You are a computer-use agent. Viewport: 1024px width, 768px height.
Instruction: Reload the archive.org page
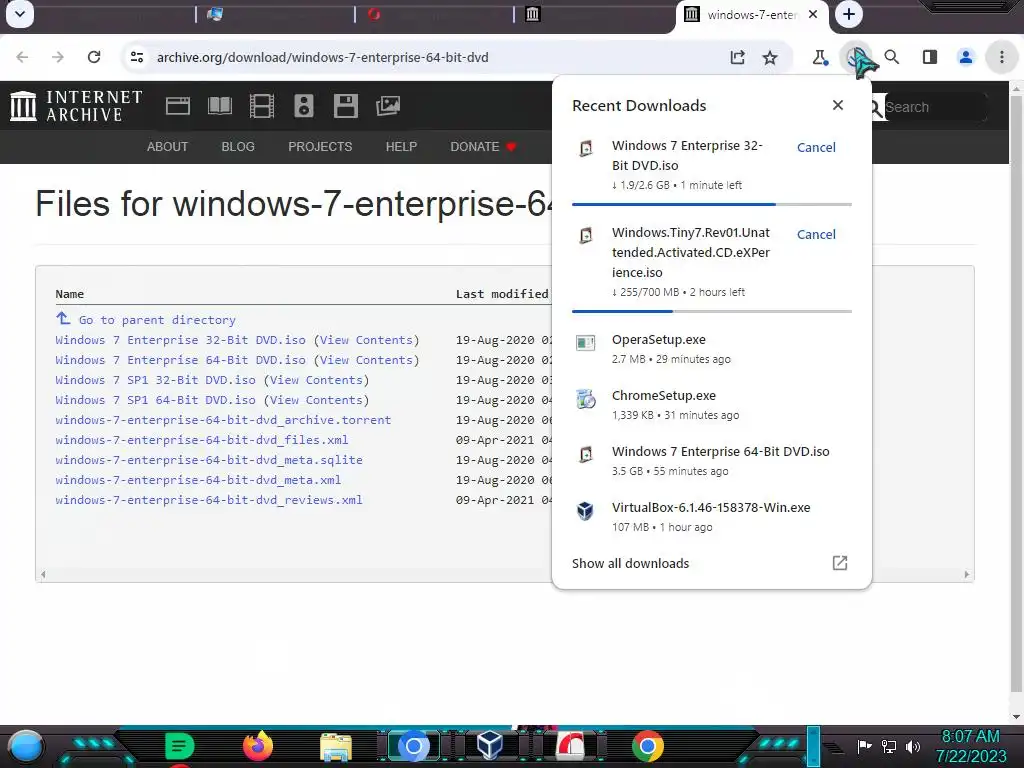[94, 57]
